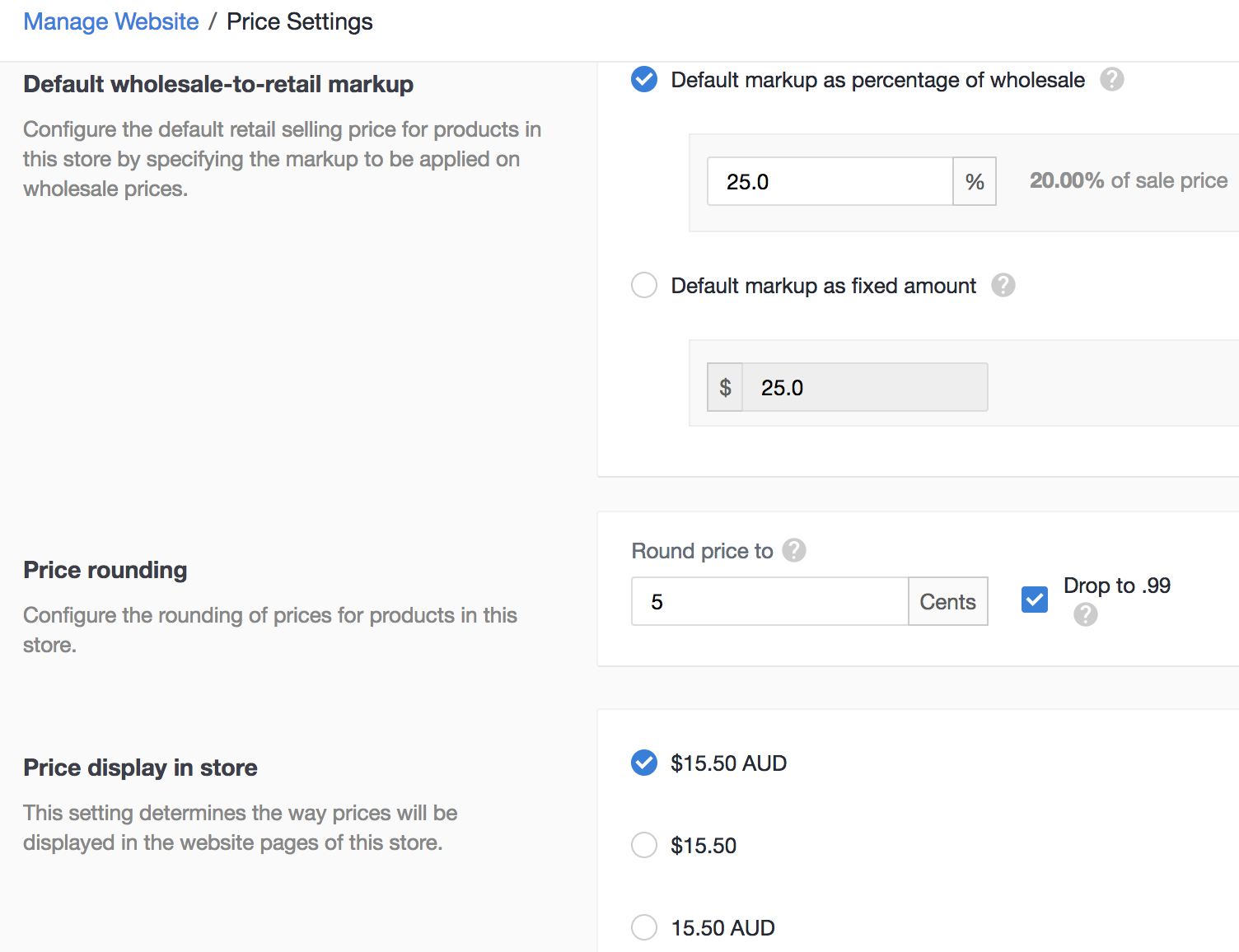The width and height of the screenshot is (1239, 952).
Task: Click the fixed amount dollar input field
Action: pyautogui.click(x=864, y=388)
